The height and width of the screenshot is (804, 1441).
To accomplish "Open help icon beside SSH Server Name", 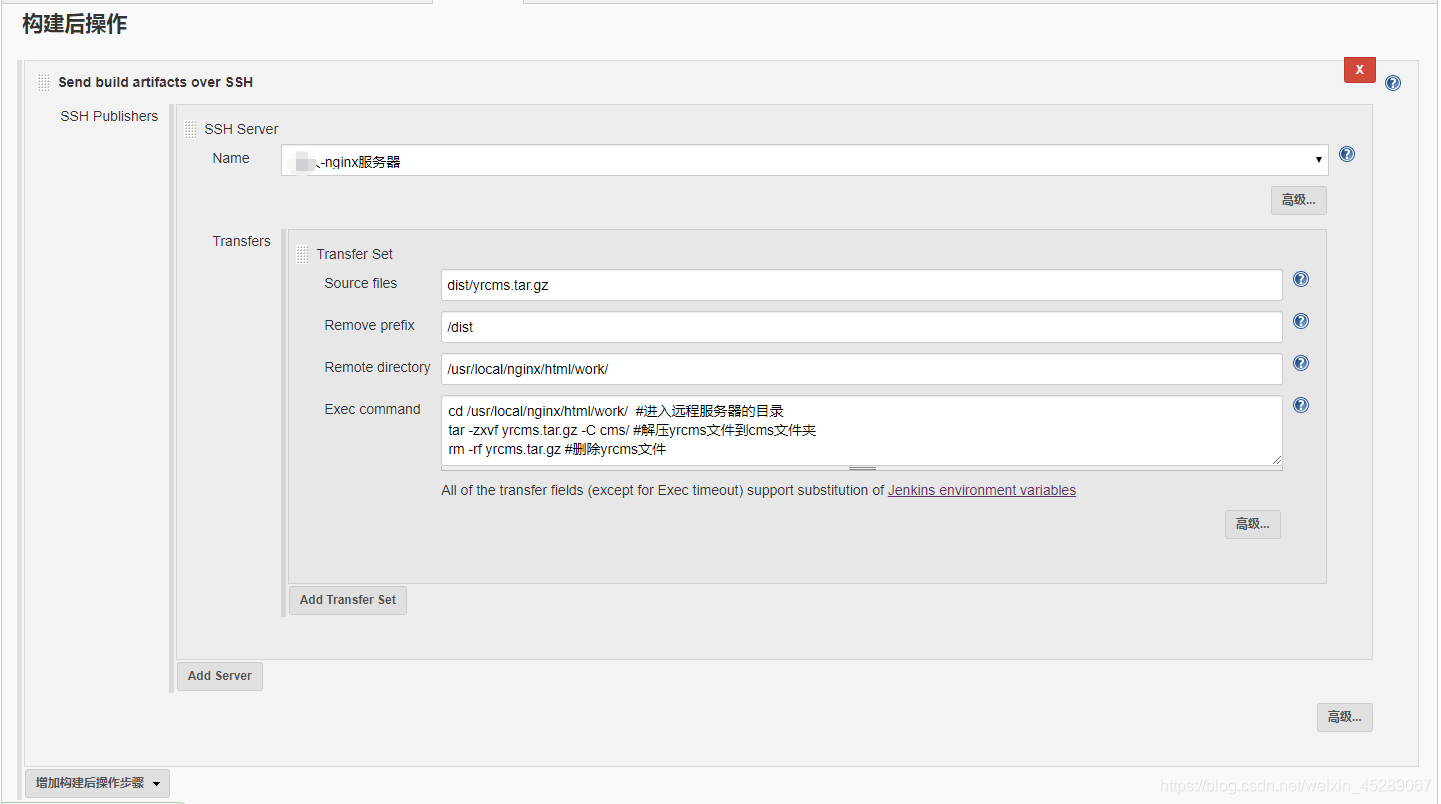I will (x=1347, y=154).
